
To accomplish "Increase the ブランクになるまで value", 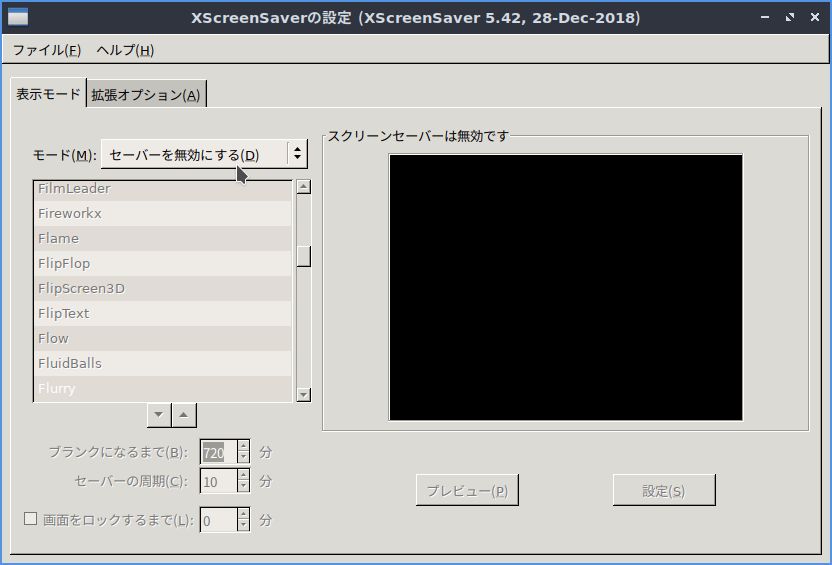I will click(244, 446).
